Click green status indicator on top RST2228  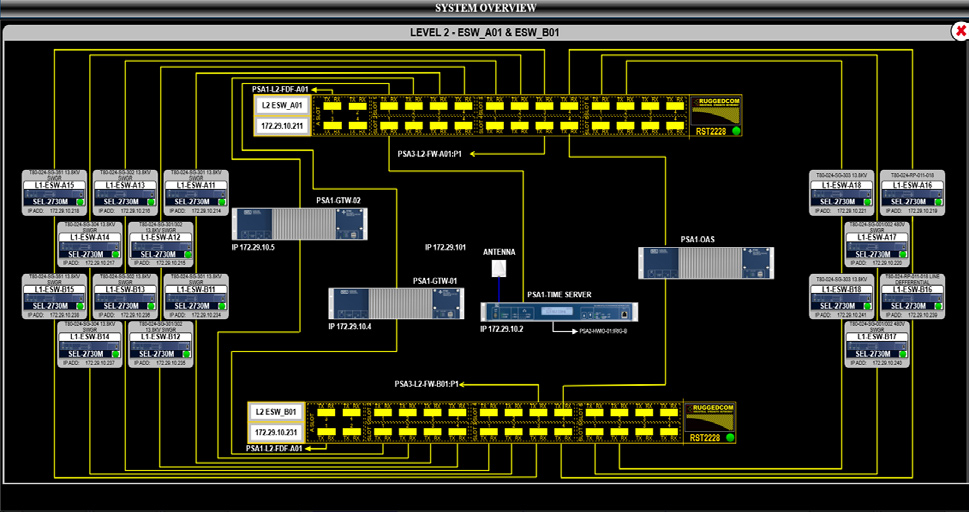(736, 131)
